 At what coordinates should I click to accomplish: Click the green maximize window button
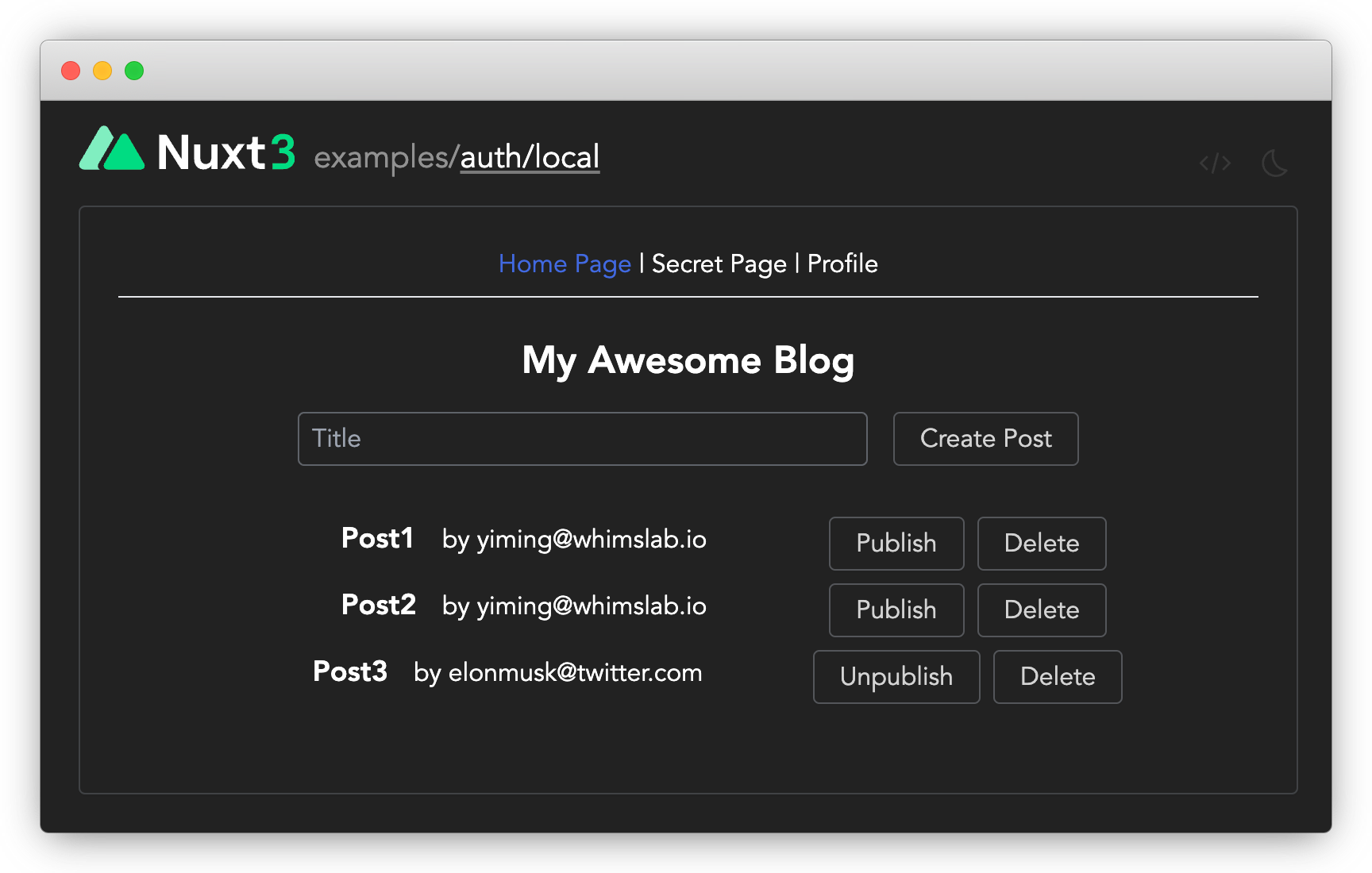[134, 71]
